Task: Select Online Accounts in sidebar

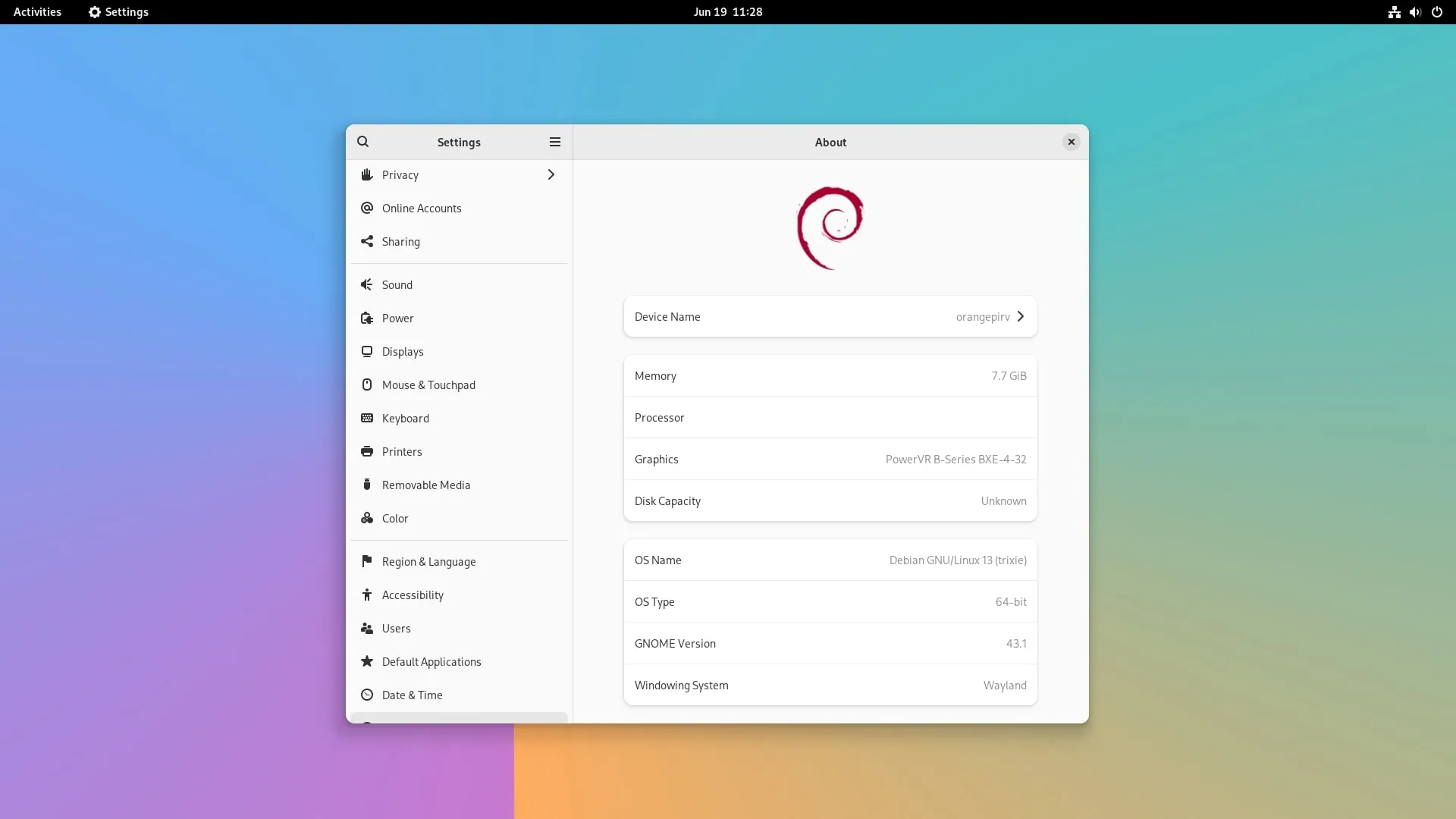Action: tap(421, 208)
